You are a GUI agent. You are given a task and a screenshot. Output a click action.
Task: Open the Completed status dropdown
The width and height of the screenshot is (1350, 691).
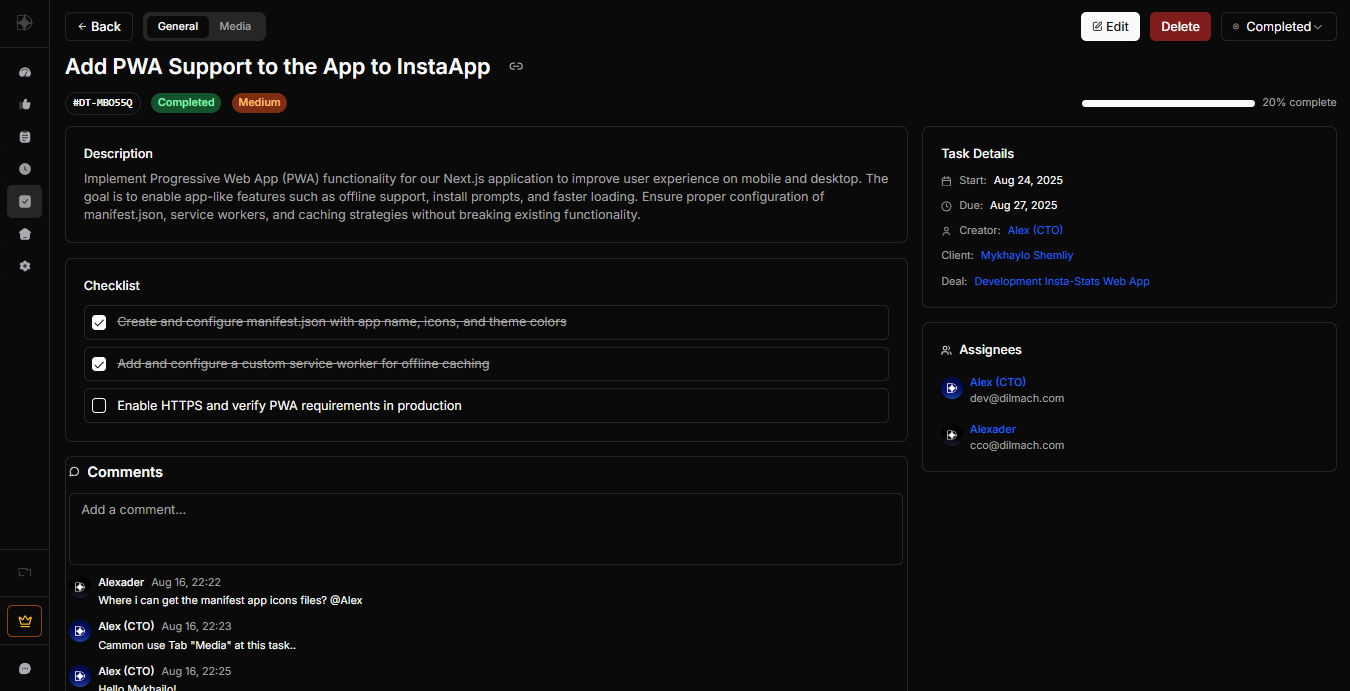[x=1278, y=27]
